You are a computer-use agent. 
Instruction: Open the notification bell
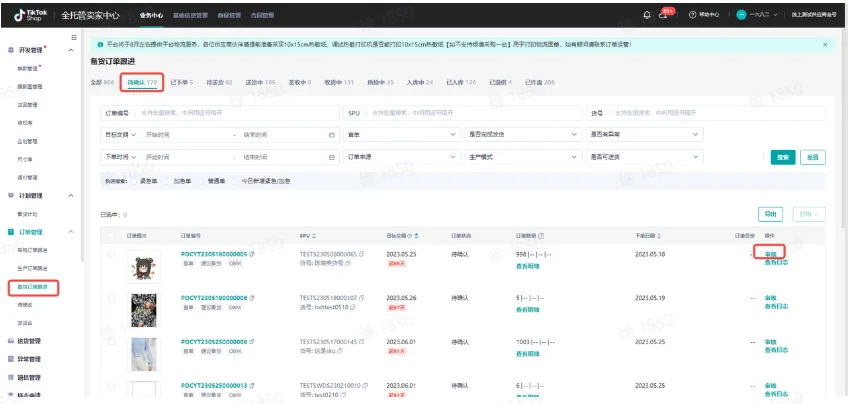(647, 15)
